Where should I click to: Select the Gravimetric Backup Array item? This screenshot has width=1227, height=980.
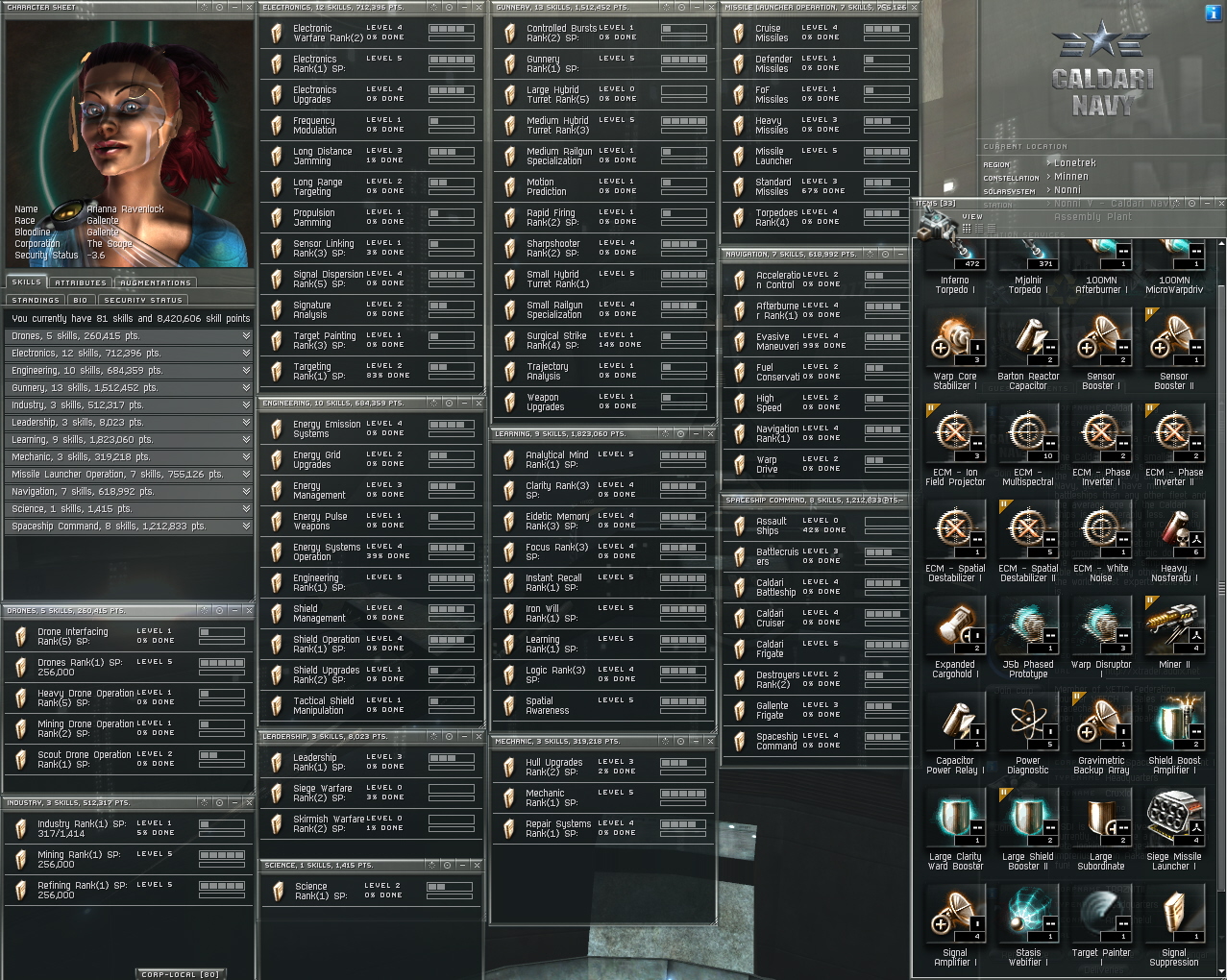pyautogui.click(x=1101, y=734)
